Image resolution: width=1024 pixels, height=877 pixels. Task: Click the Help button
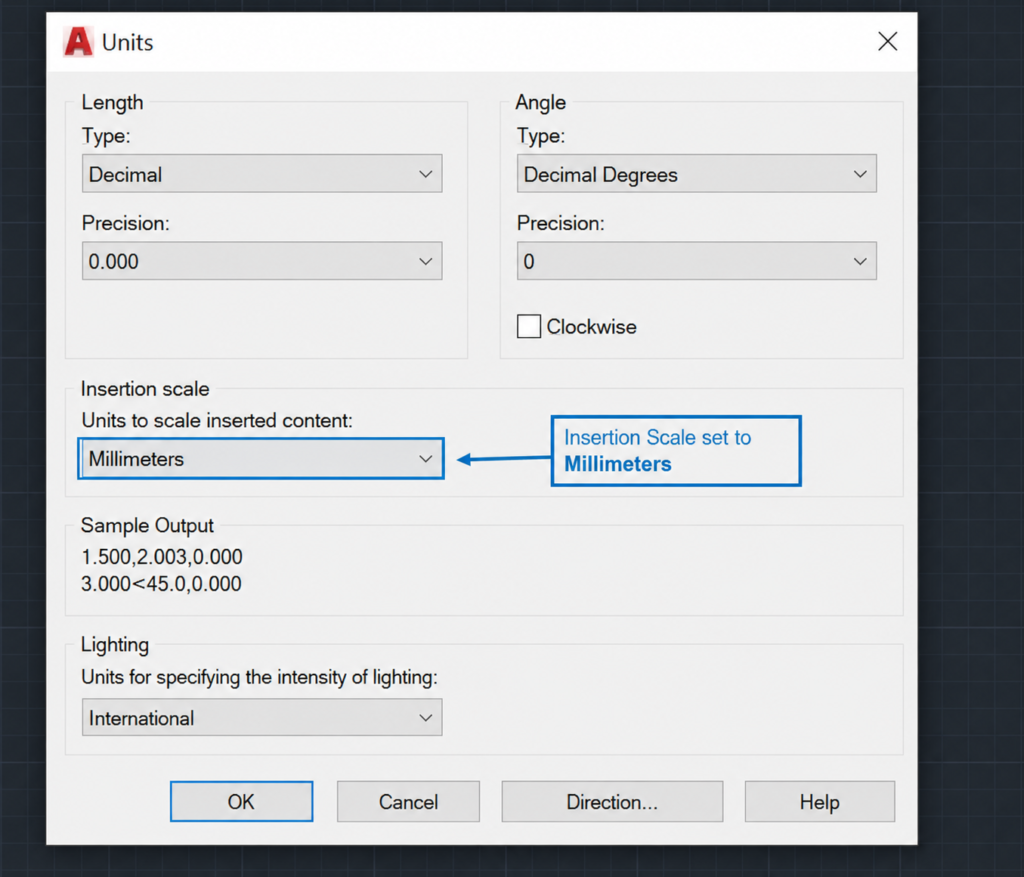(820, 801)
